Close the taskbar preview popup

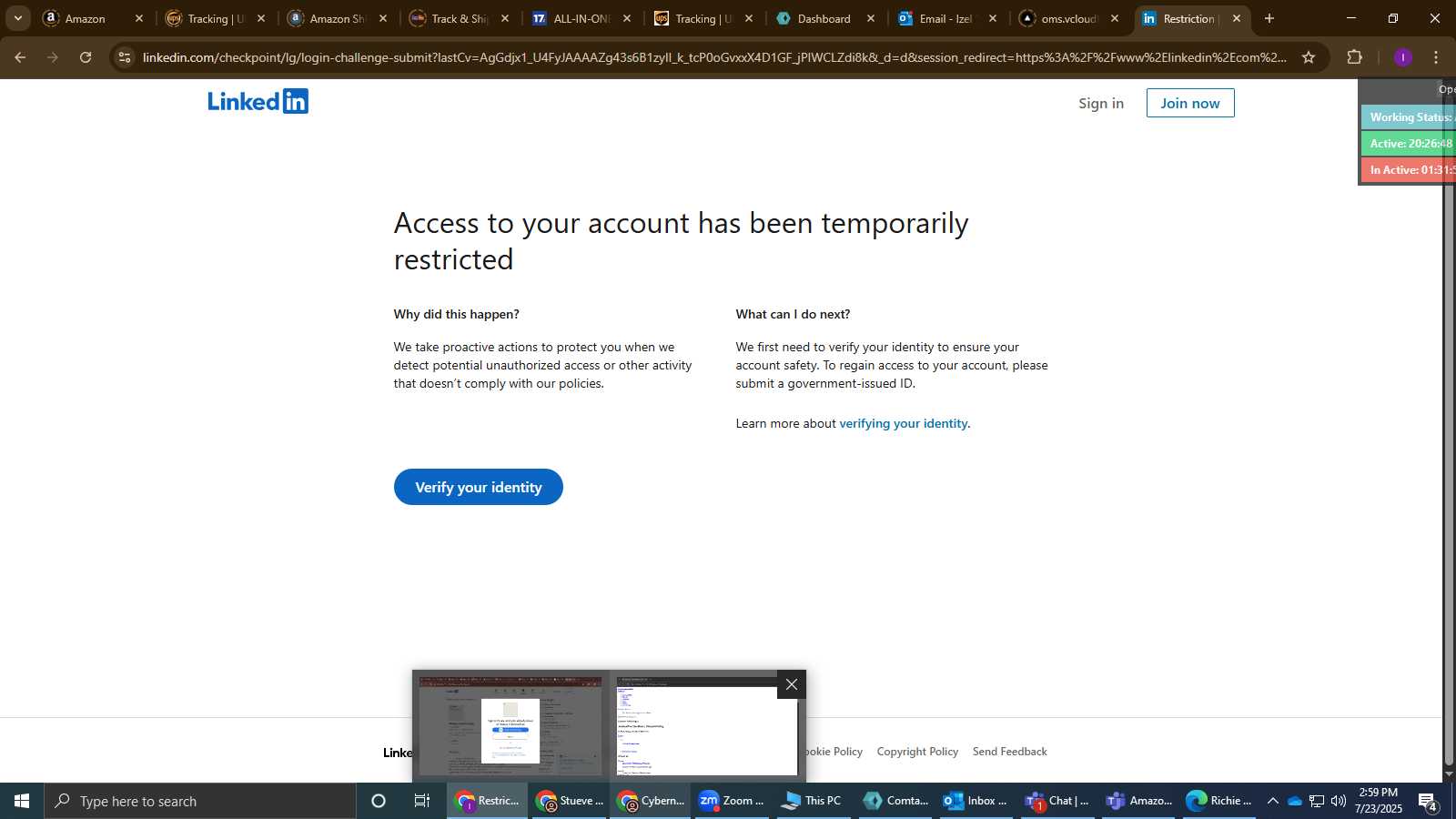coord(791,684)
